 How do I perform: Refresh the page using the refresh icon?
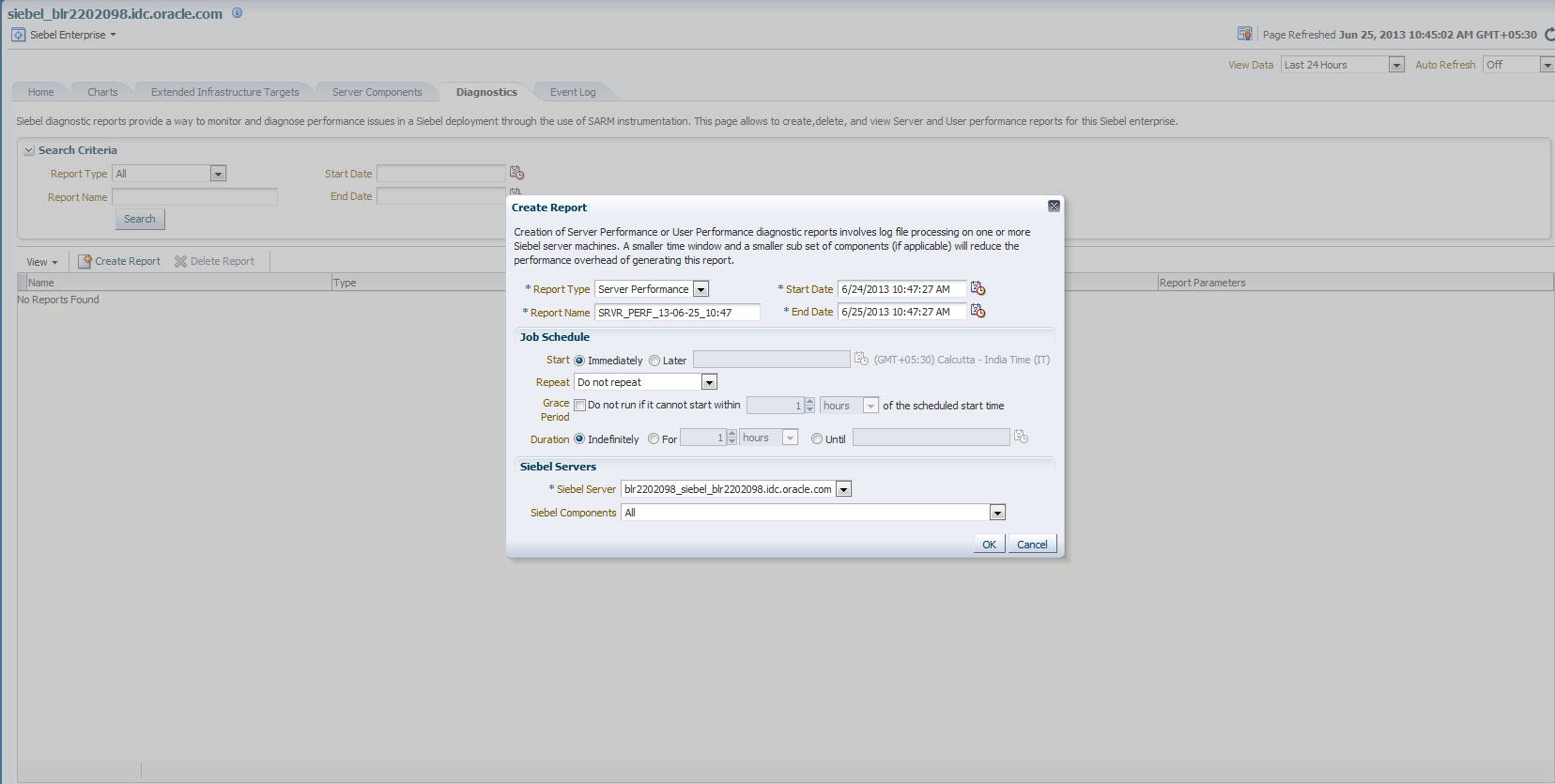[1549, 35]
